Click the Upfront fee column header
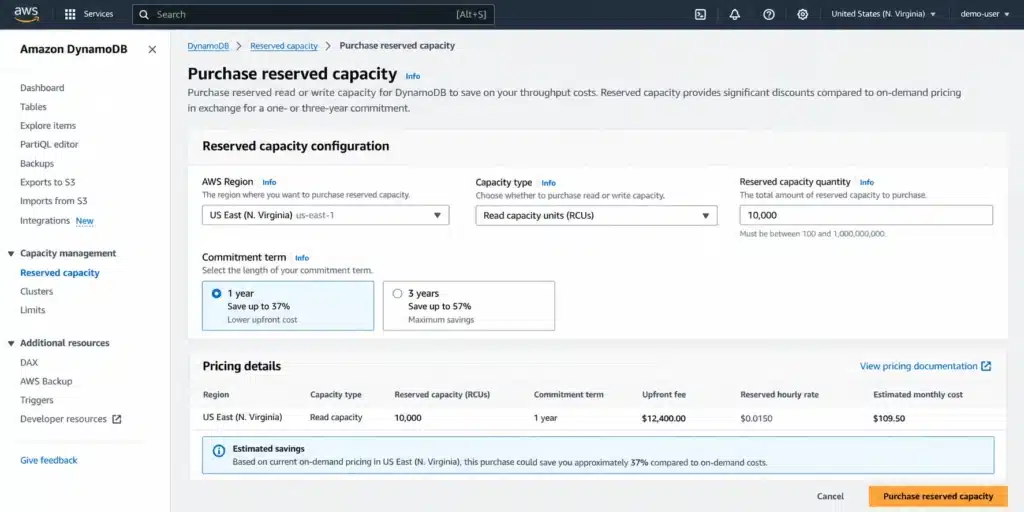This screenshot has height=512, width=1024. [664, 395]
